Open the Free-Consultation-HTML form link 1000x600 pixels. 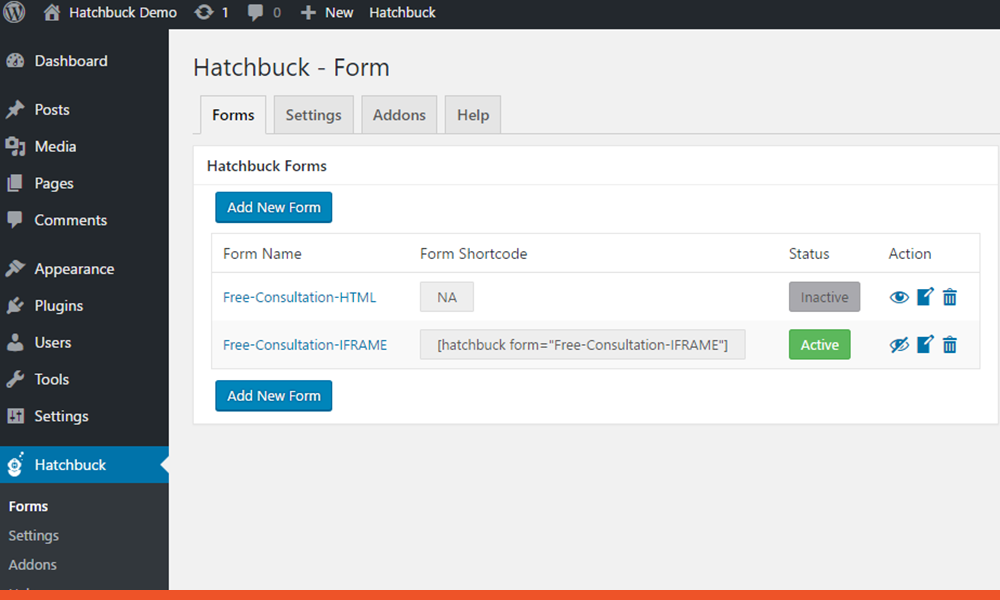point(299,297)
